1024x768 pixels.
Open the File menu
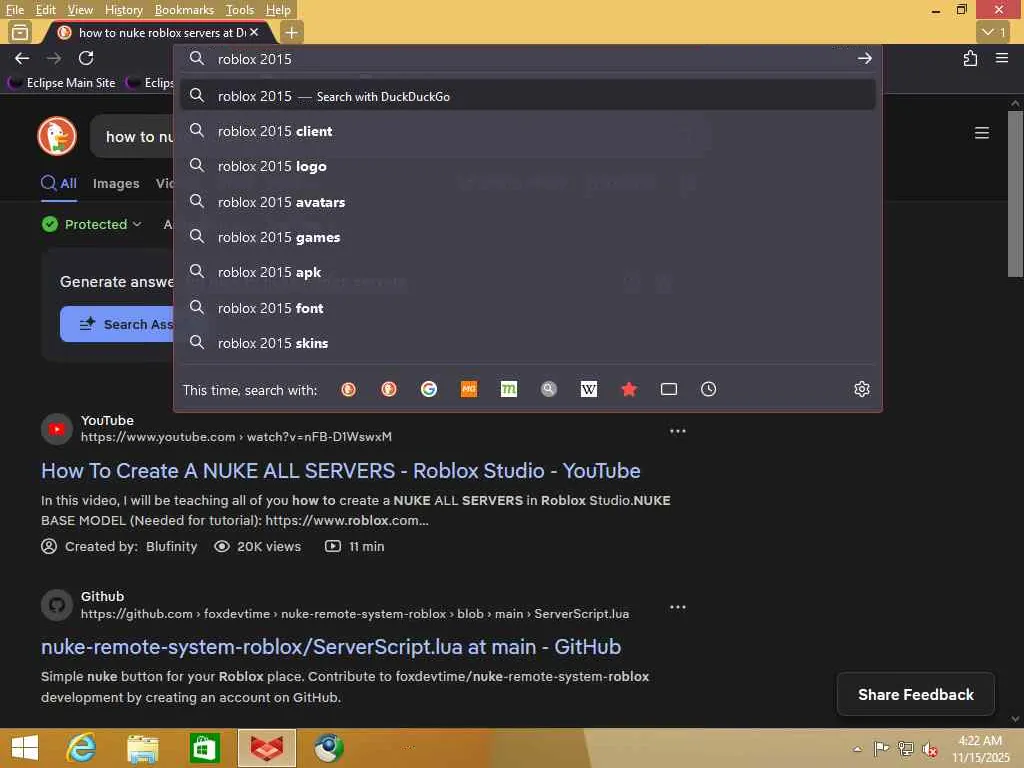[14, 10]
